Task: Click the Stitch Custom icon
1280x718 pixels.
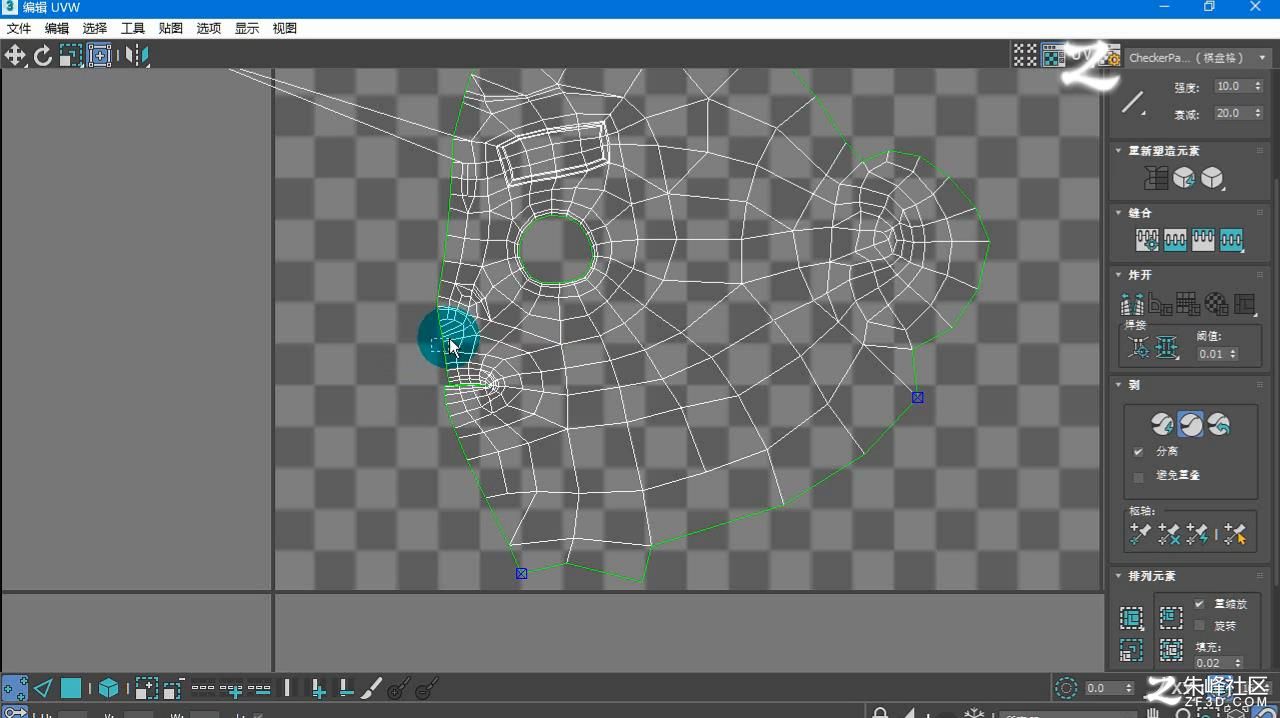Action: [x=1231, y=240]
